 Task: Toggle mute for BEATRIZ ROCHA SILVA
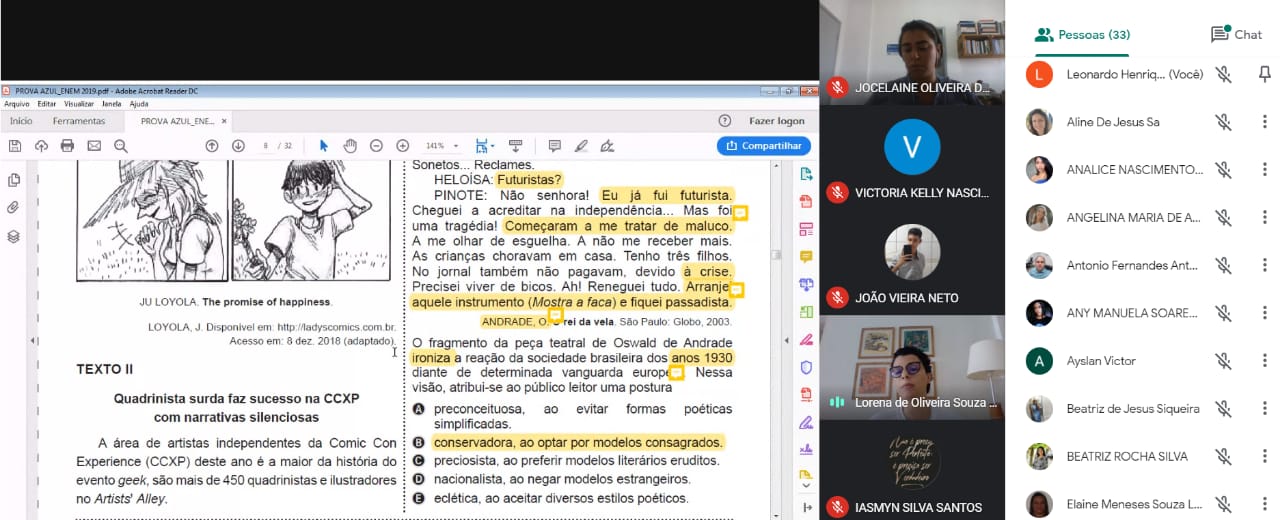point(1223,456)
